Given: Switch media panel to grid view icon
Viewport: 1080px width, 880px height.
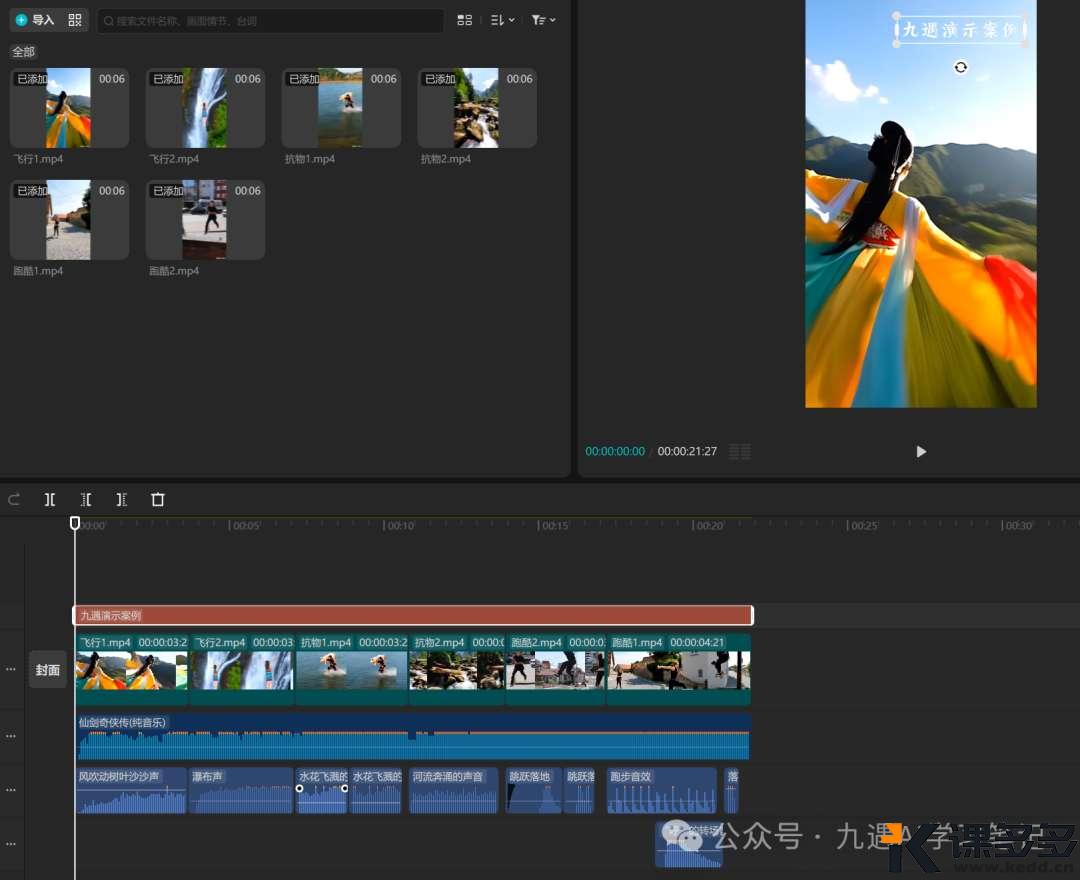Looking at the screenshot, I should click(465, 20).
